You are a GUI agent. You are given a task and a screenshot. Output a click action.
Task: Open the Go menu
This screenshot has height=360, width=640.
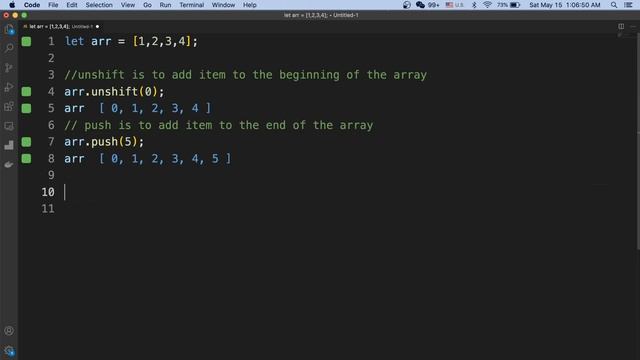(x=147, y=5)
